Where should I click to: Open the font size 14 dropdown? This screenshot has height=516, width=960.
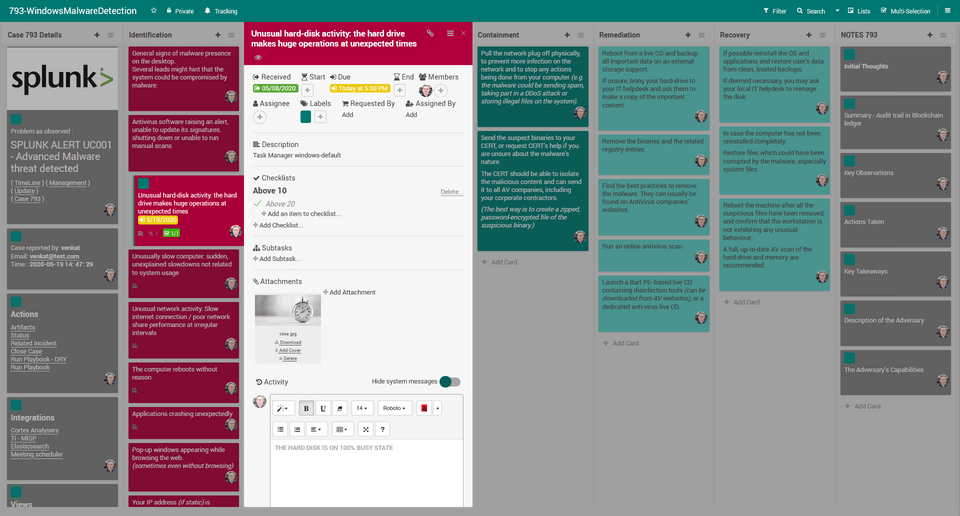[361, 408]
